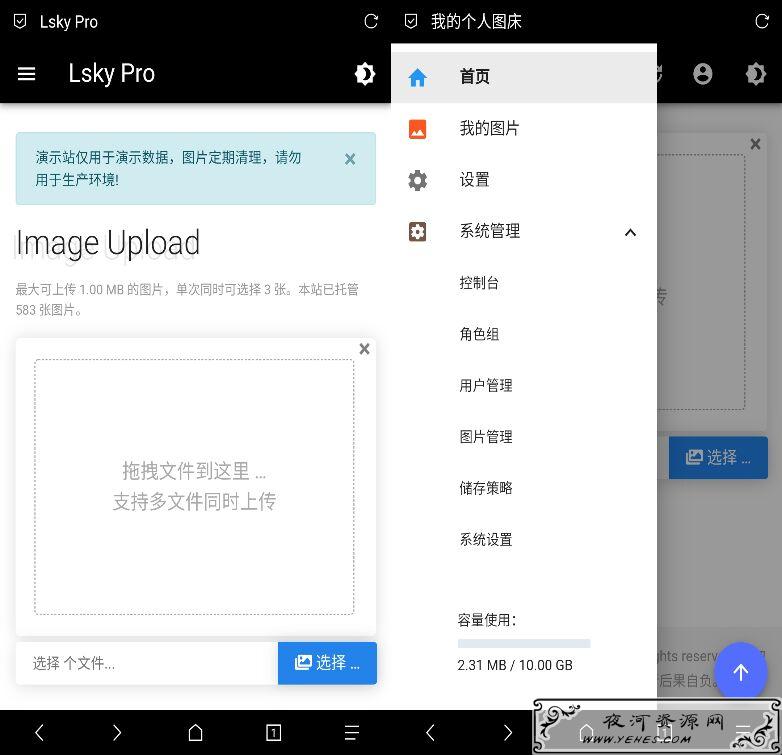782x755 pixels.
Task: Go forward in the left browser
Action: point(117,733)
